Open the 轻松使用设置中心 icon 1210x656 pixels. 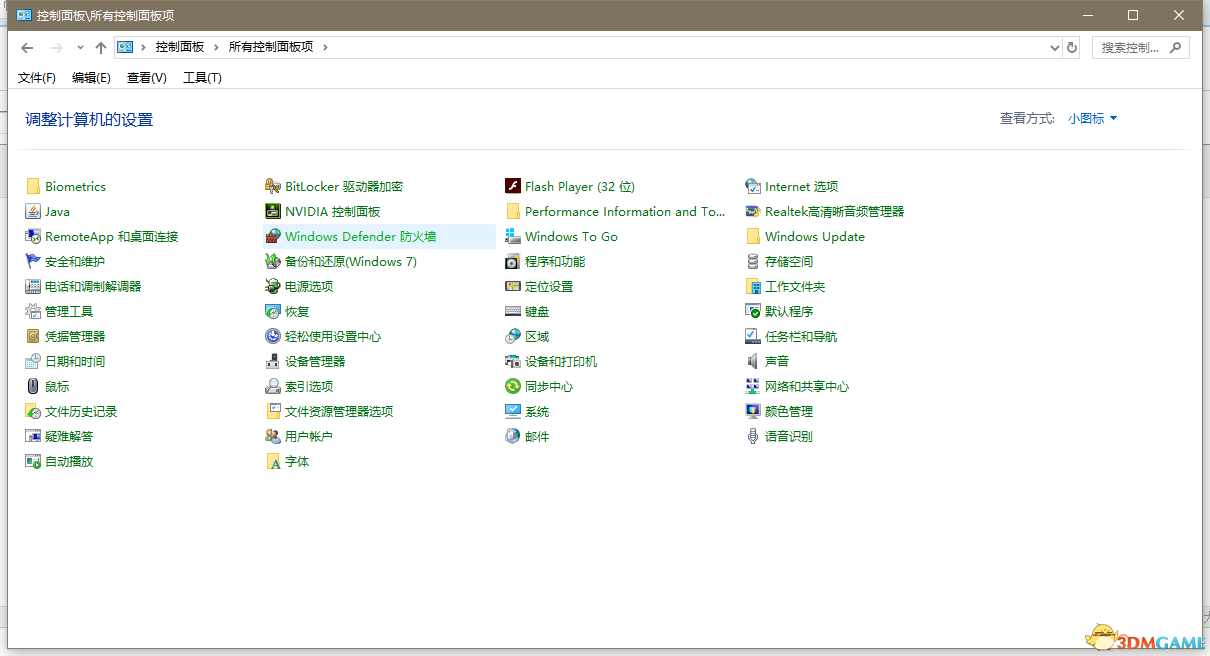click(273, 336)
